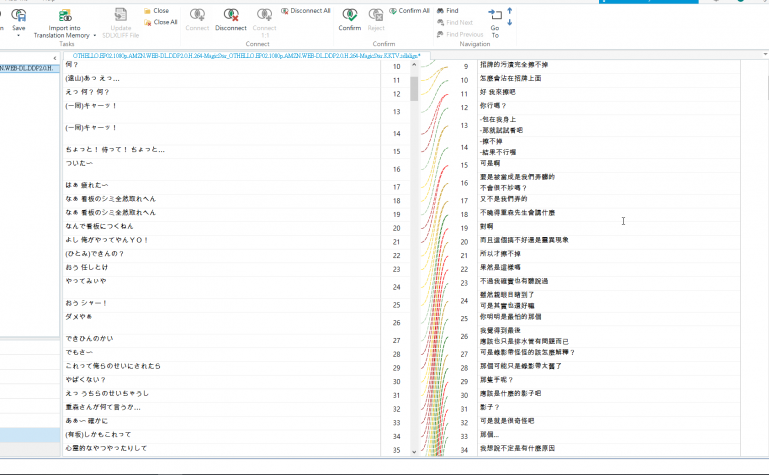This screenshot has height=475, width=769.
Task: Click the Close All icon
Action: 147,21
